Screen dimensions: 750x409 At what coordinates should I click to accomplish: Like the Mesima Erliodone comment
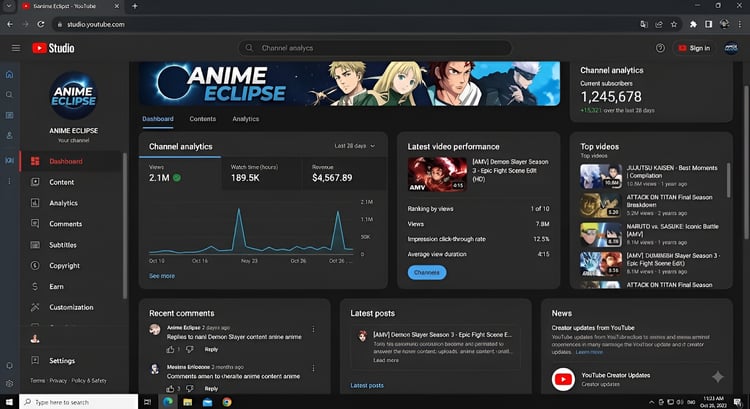point(170,388)
